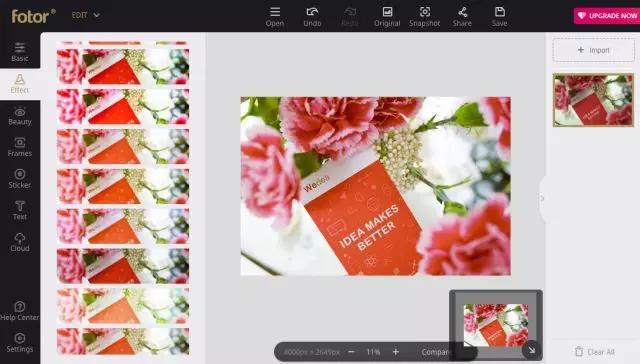
Task: Open the Frames tool
Action: coord(20,147)
